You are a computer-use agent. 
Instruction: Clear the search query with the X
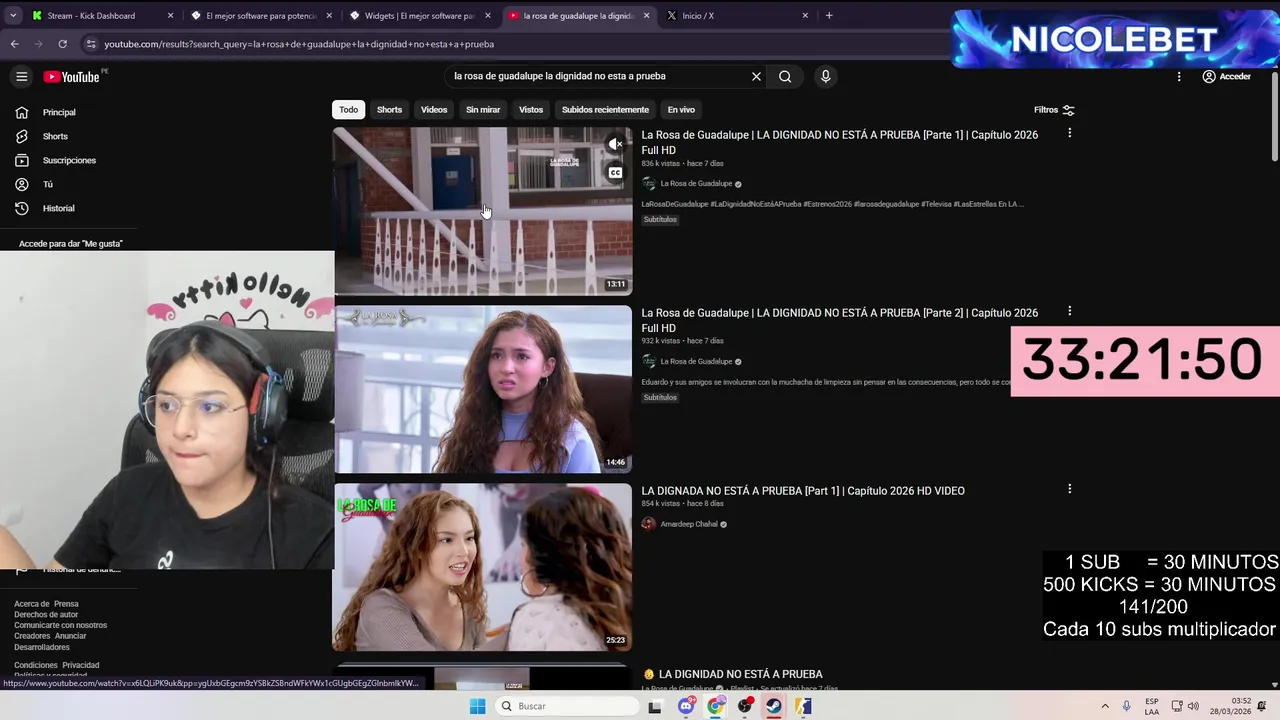pyautogui.click(x=756, y=76)
